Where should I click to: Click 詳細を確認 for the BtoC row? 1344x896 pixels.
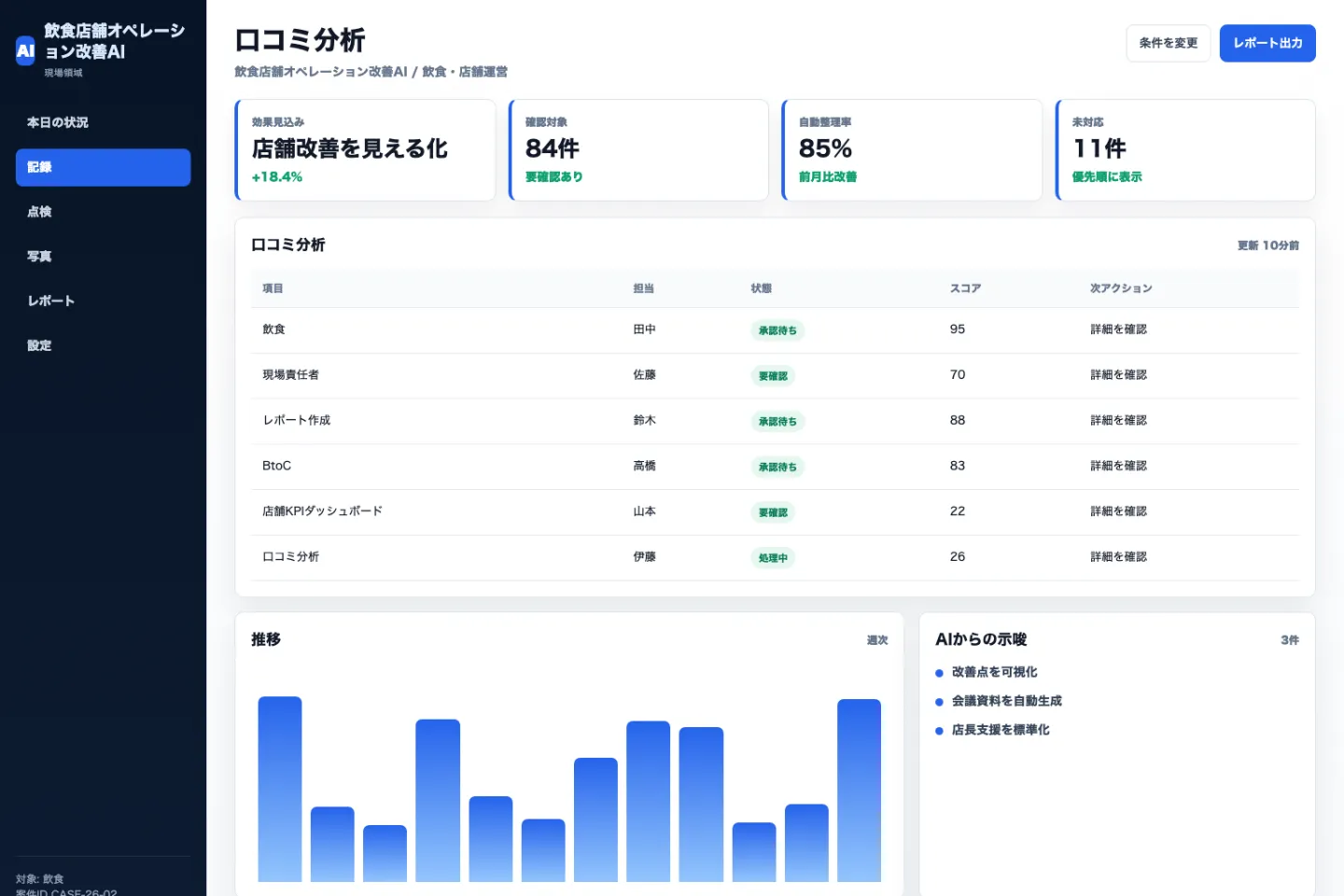tap(1118, 466)
